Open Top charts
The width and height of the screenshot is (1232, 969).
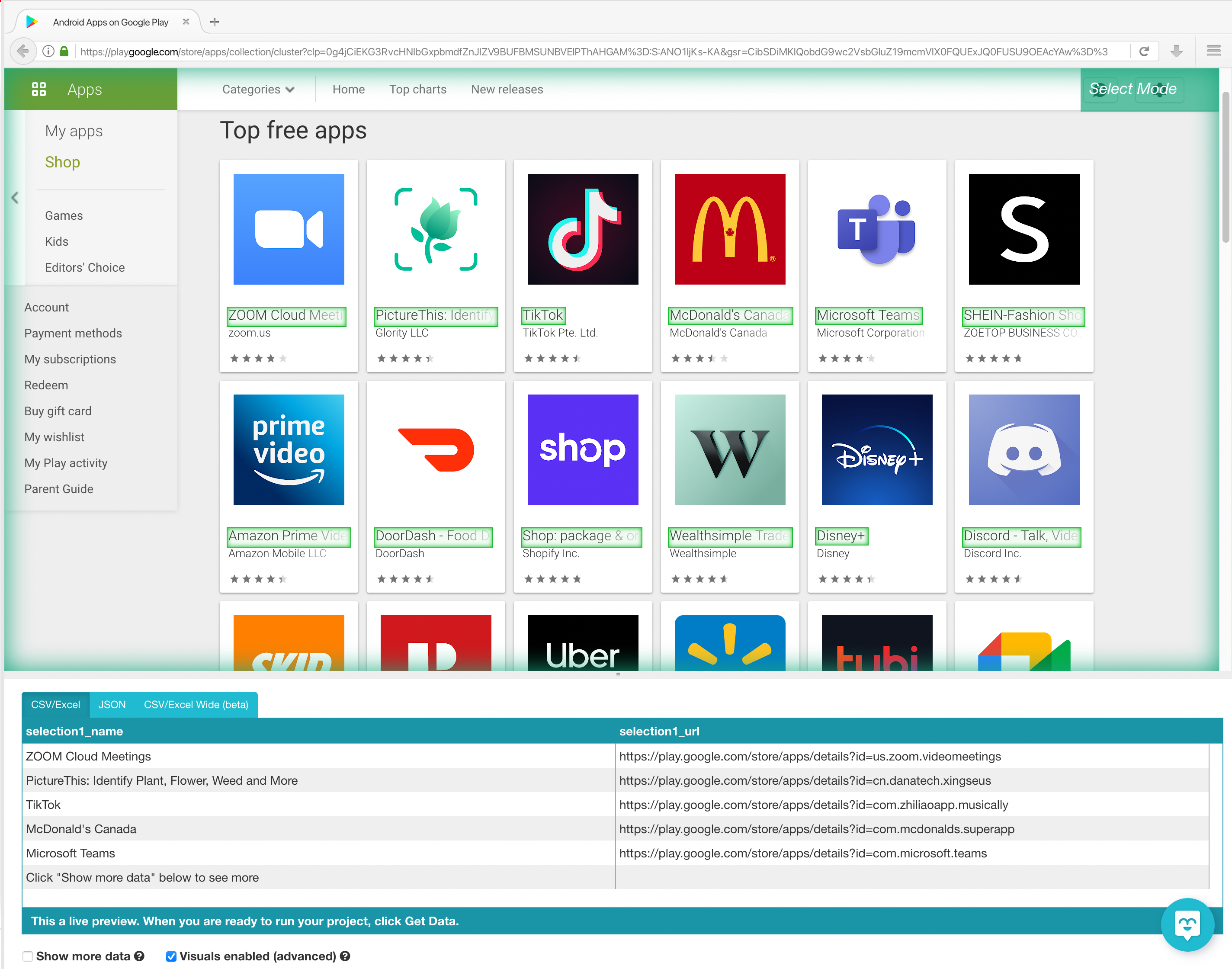[417, 89]
